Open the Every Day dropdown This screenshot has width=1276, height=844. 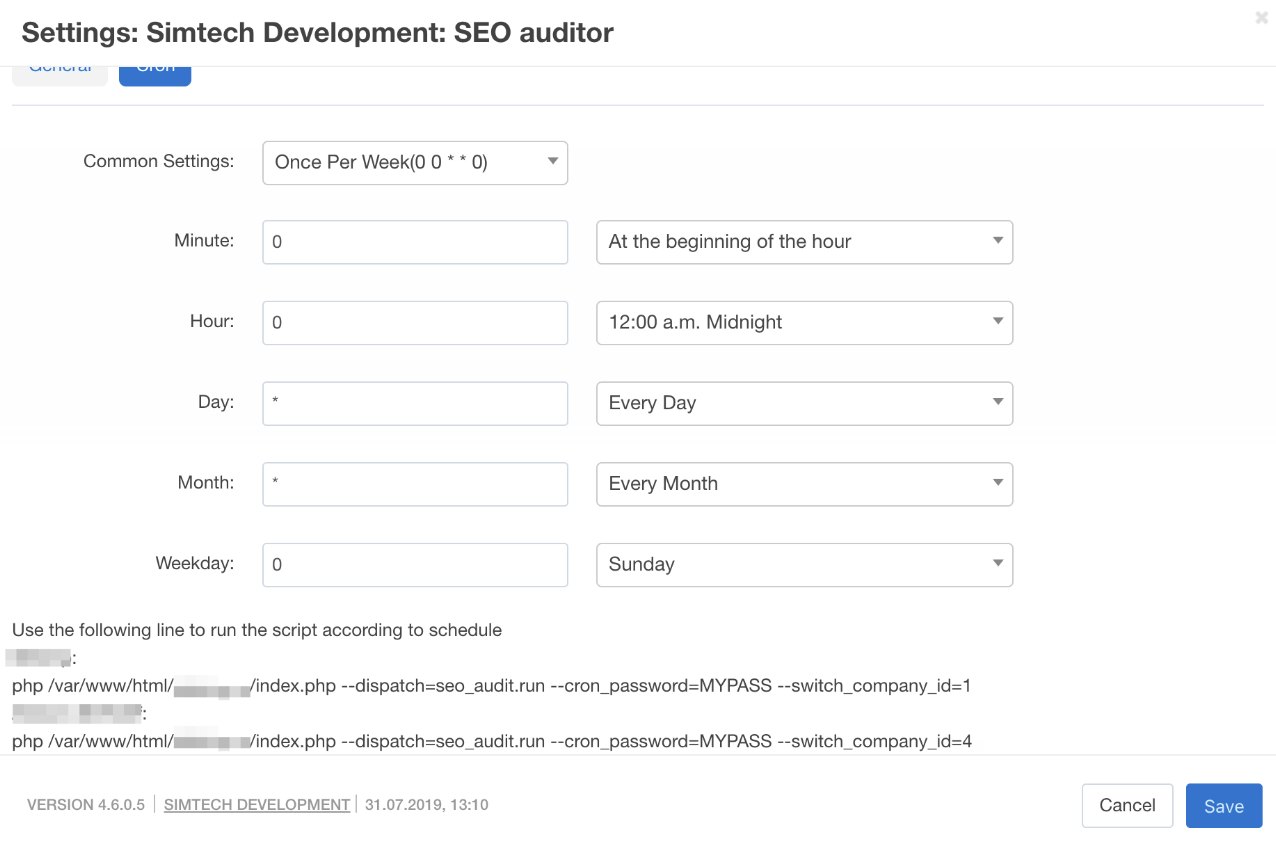(x=804, y=403)
